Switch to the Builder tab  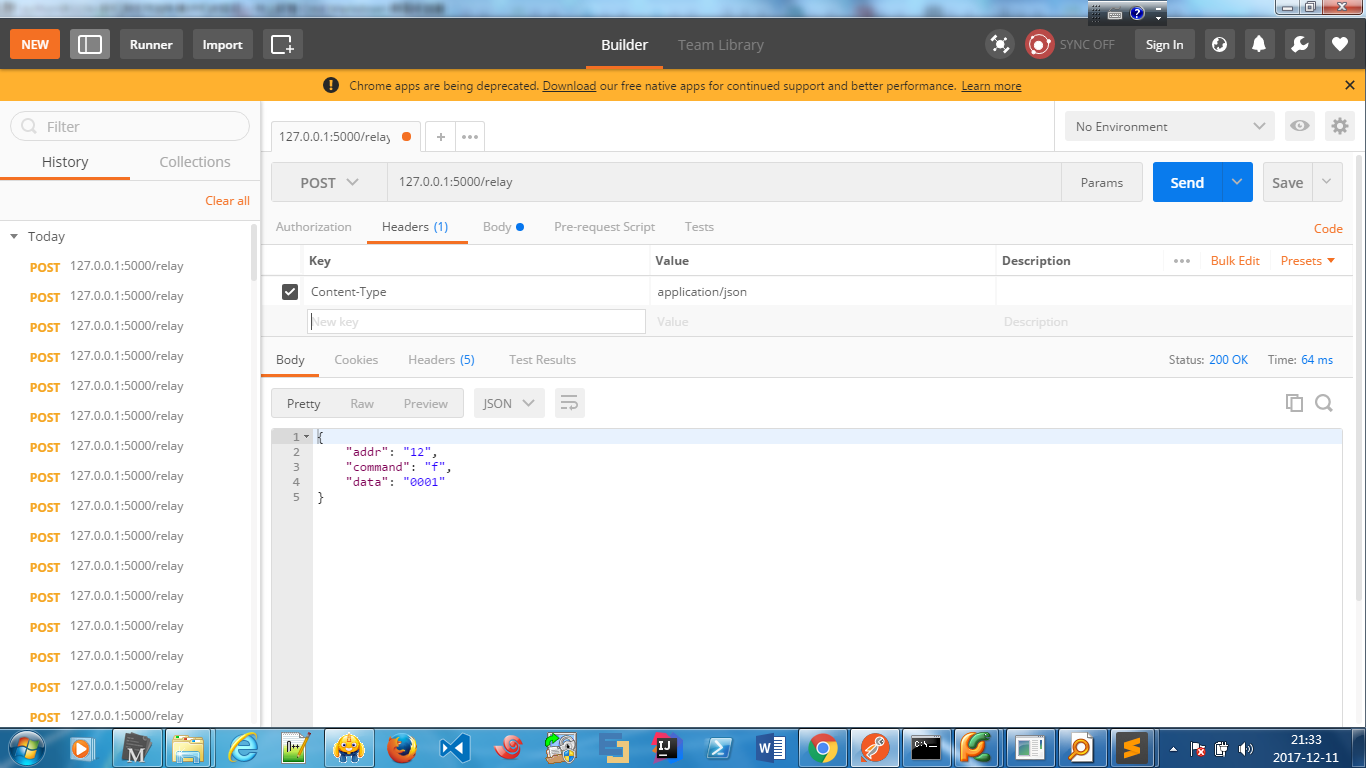(624, 45)
